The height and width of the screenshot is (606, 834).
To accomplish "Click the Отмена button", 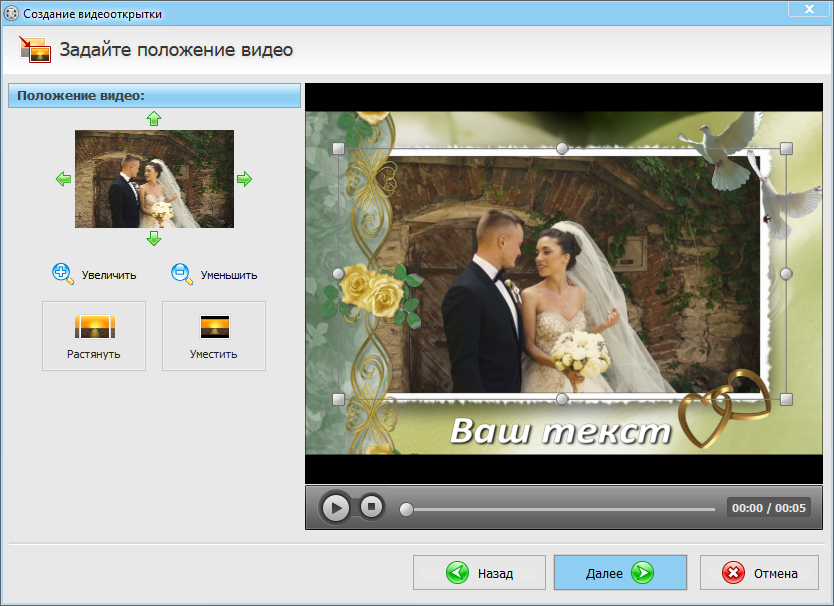I will tap(759, 572).
